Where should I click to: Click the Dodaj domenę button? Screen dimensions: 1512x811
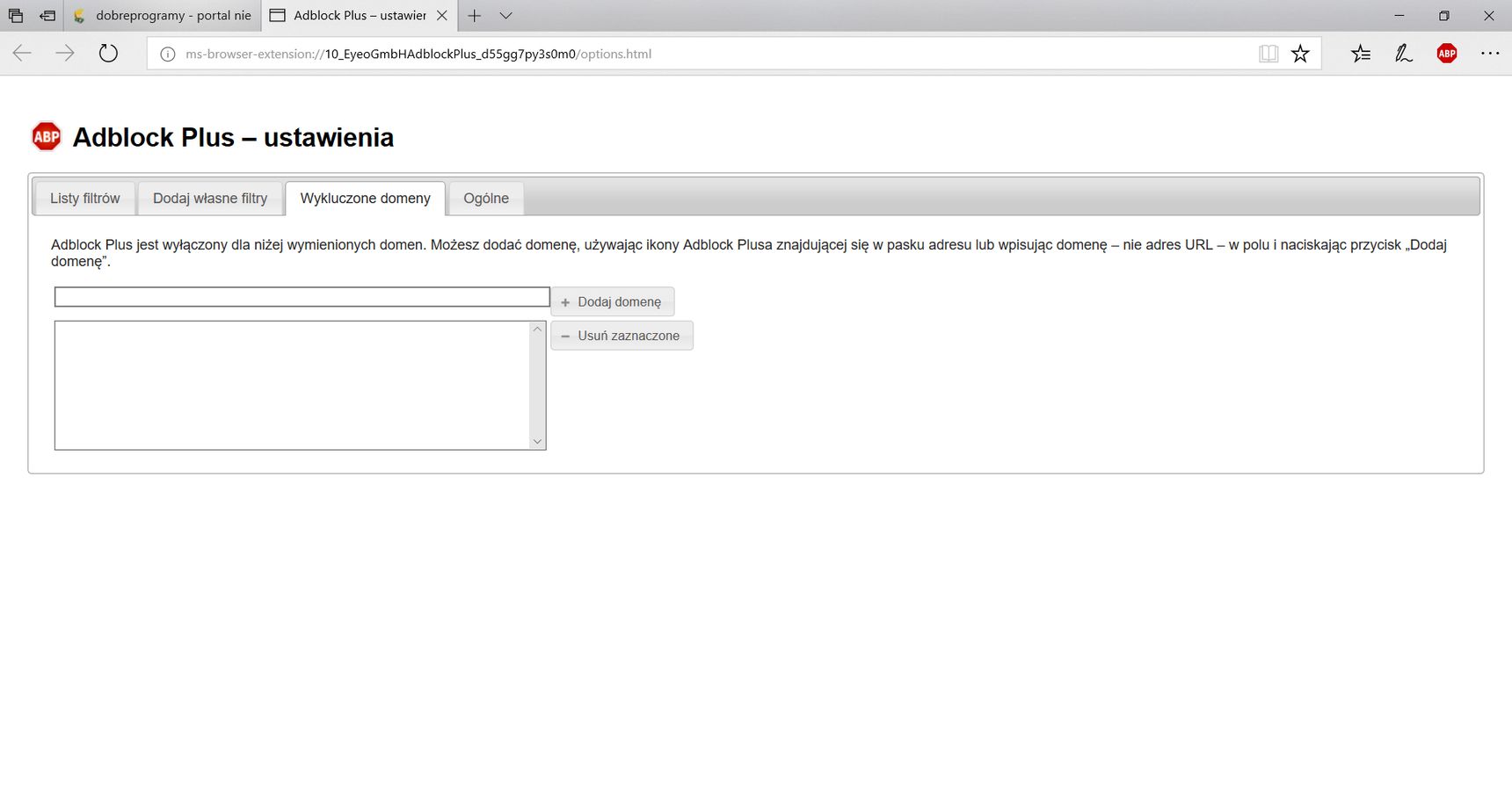613,301
